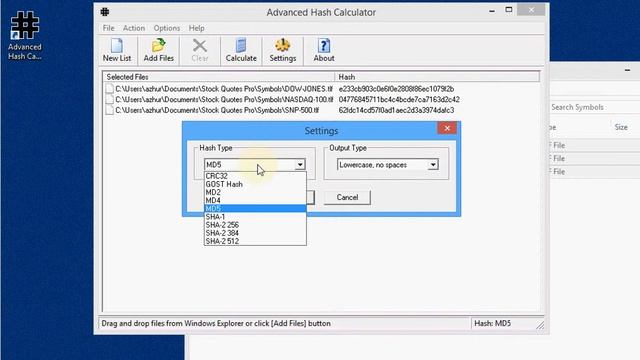Screen dimensions: 640x360
Task: Open the Help menu
Action: pos(196,28)
